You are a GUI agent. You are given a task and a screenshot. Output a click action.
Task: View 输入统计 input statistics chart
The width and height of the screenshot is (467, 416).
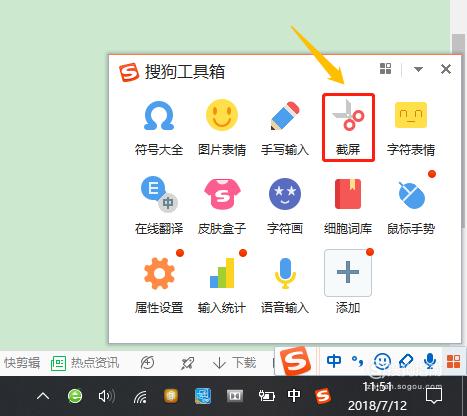point(222,285)
